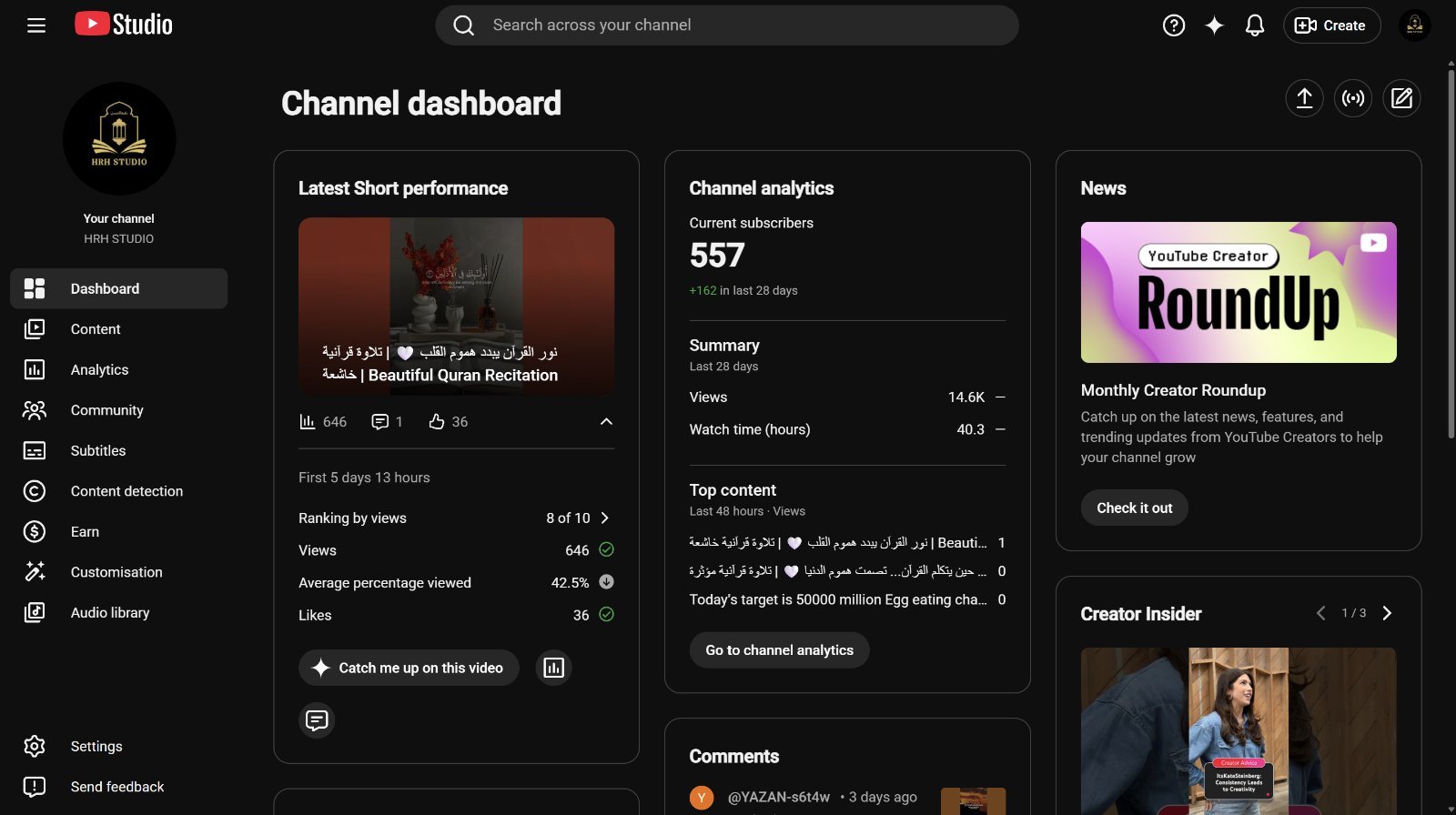Click the Monthly Creator Roundup headline
This screenshot has height=815, width=1456.
tap(1173, 390)
